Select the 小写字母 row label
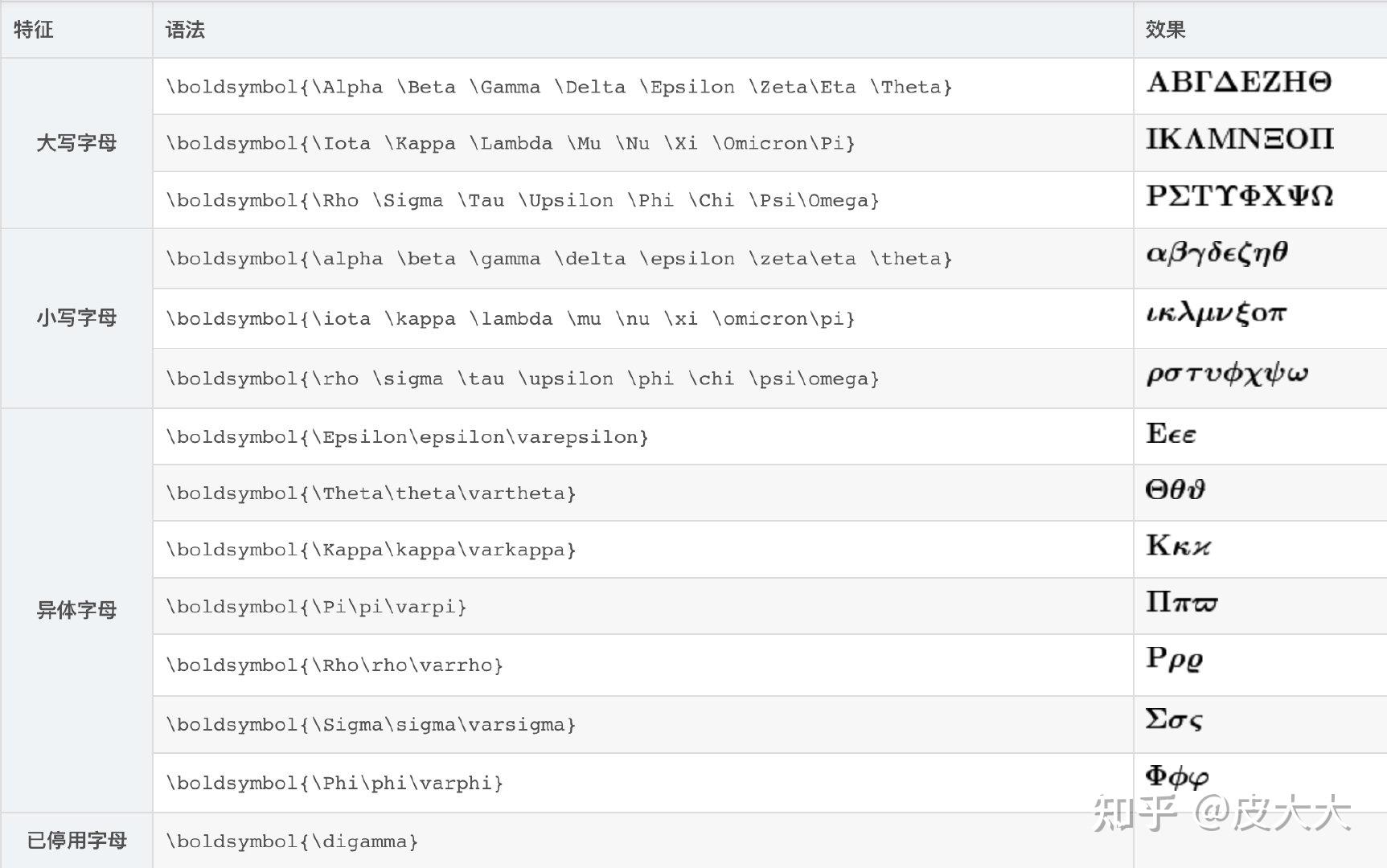This screenshot has height=868, width=1387. (76, 317)
